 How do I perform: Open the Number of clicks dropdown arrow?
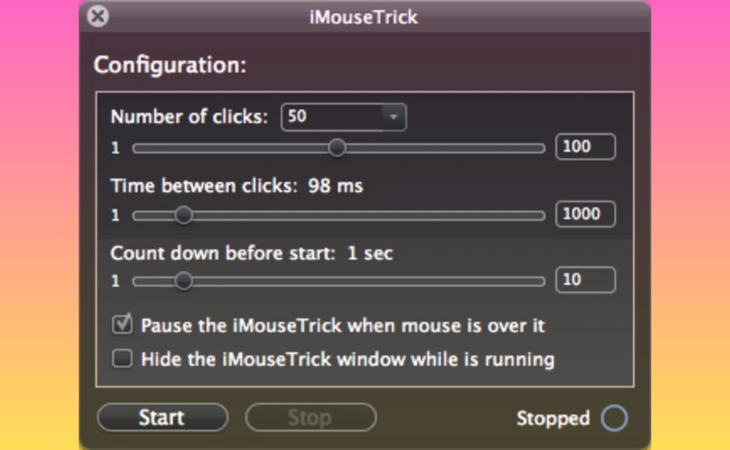tap(393, 117)
